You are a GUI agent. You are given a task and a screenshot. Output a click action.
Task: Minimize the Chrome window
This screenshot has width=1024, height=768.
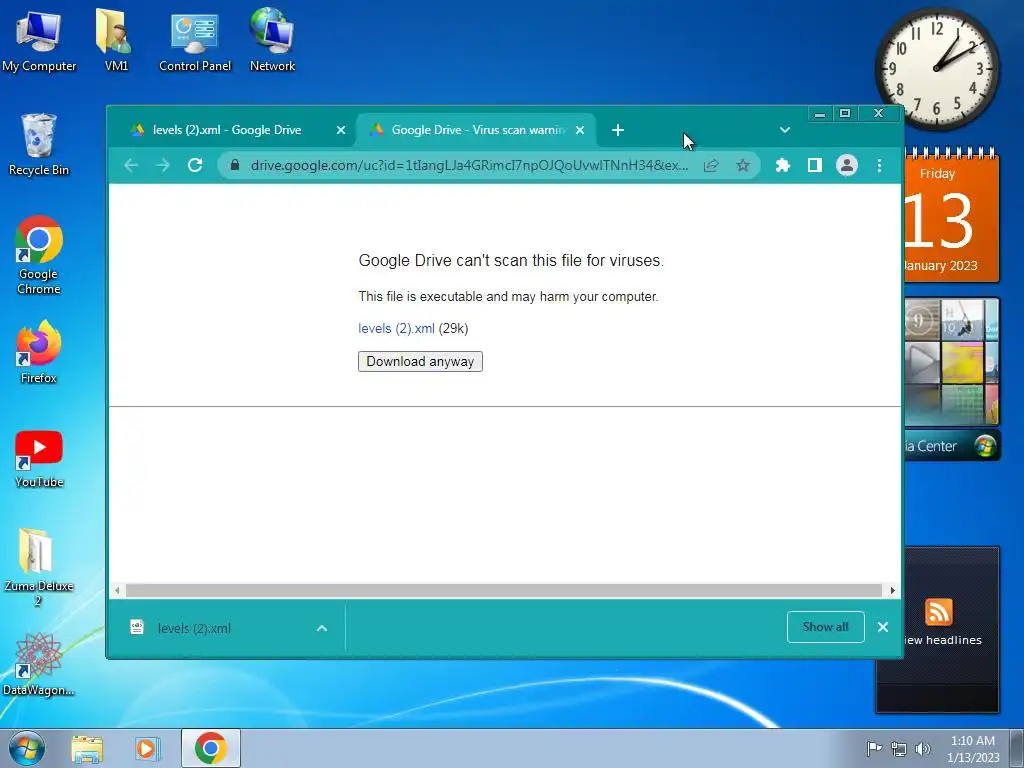(x=820, y=114)
